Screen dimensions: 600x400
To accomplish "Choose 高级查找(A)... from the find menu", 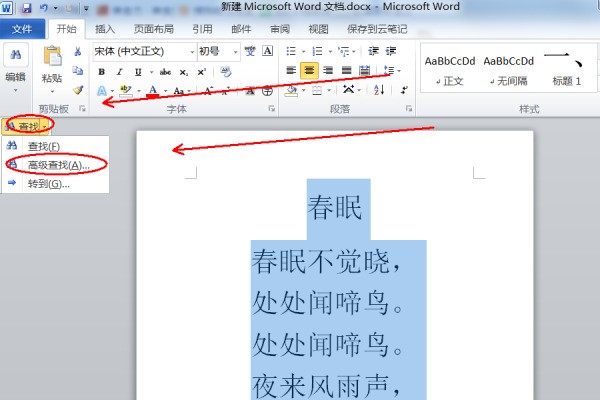I will pos(56,164).
